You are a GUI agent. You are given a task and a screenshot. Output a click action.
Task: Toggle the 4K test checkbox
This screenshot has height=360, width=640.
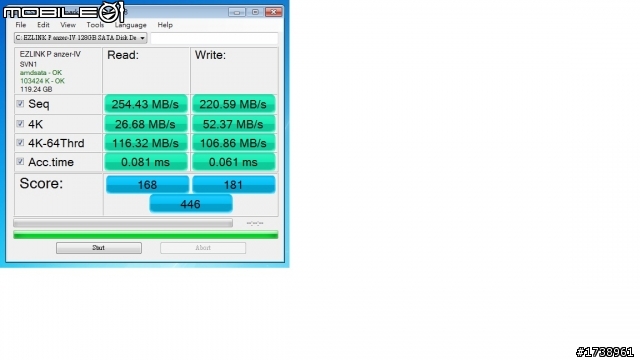[x=20, y=123]
